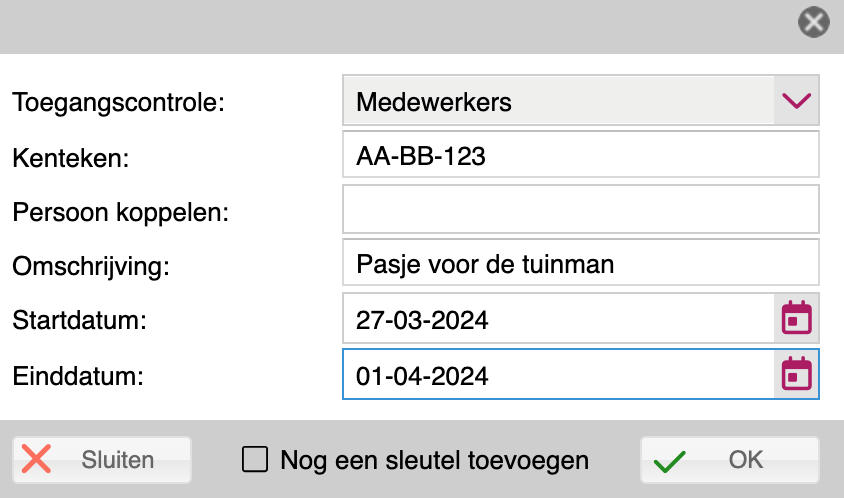
Task: Click the Sluiten button text
Action: pyautogui.click(x=117, y=460)
